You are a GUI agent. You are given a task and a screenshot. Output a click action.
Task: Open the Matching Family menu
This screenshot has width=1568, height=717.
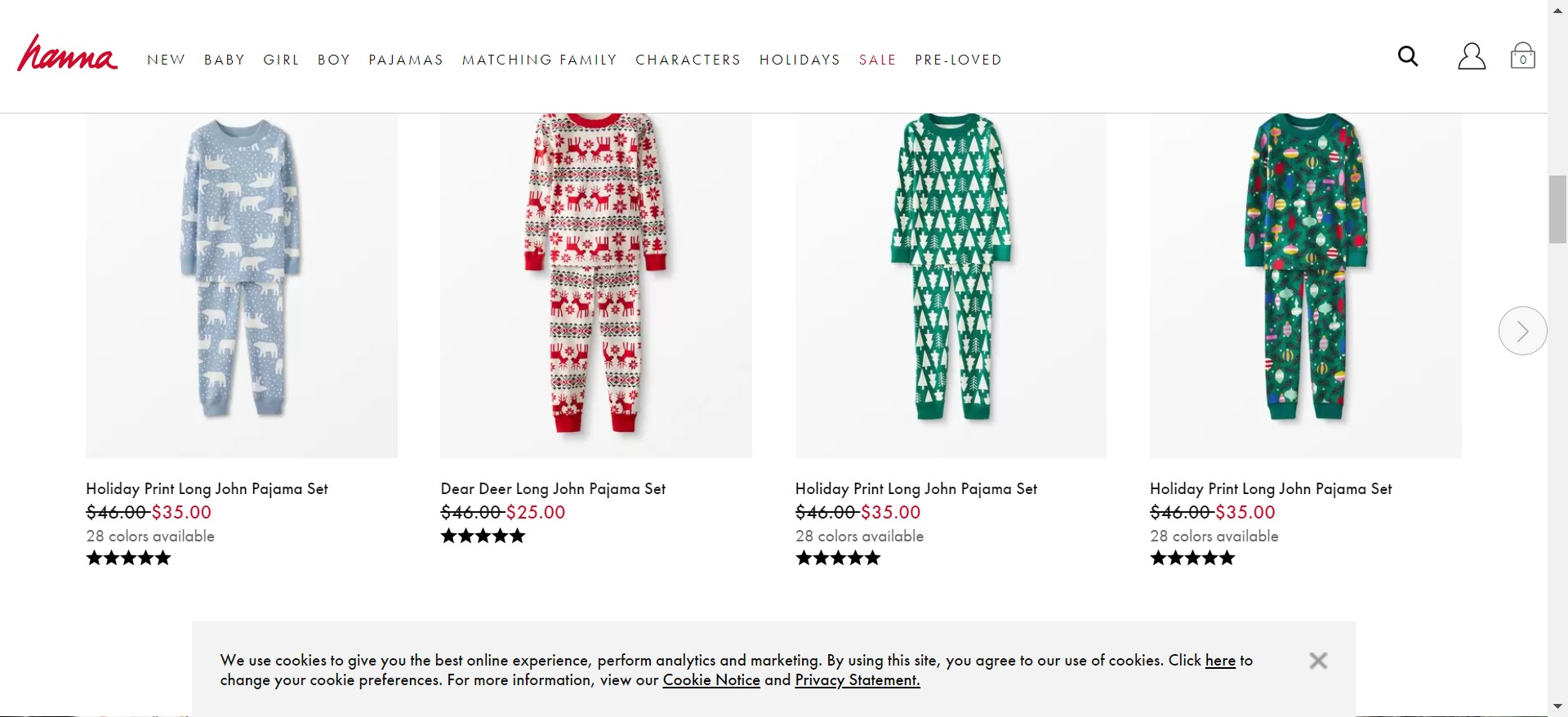click(x=539, y=60)
